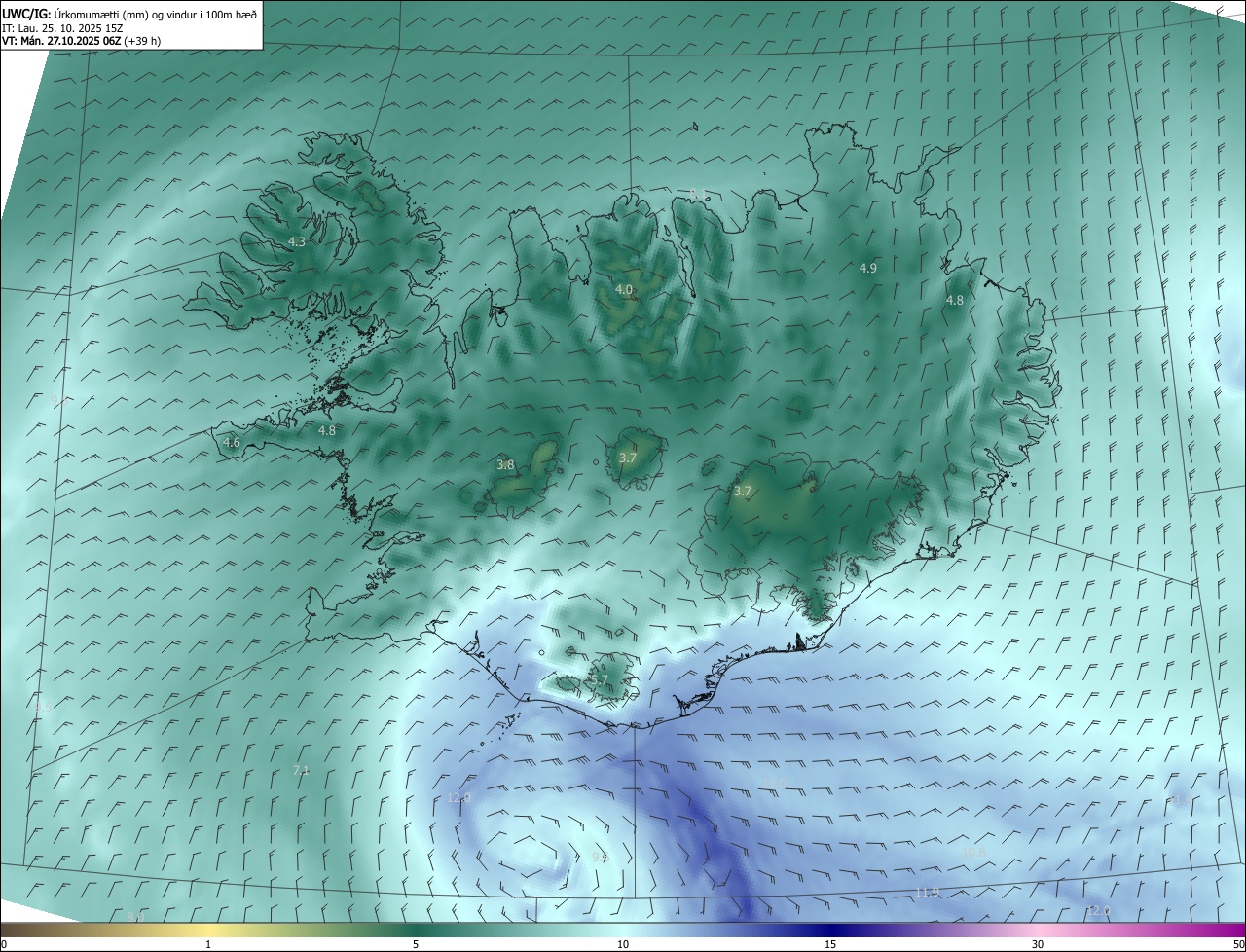The image size is (1246, 952).
Task: Click the colorbar tick label '5'
Action: [416, 944]
